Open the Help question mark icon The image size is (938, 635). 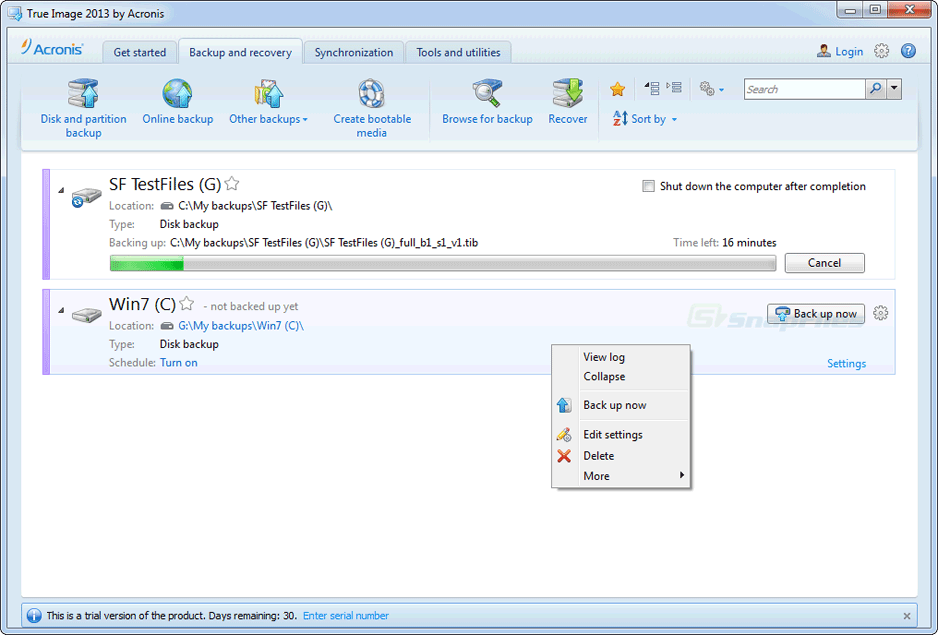click(908, 51)
